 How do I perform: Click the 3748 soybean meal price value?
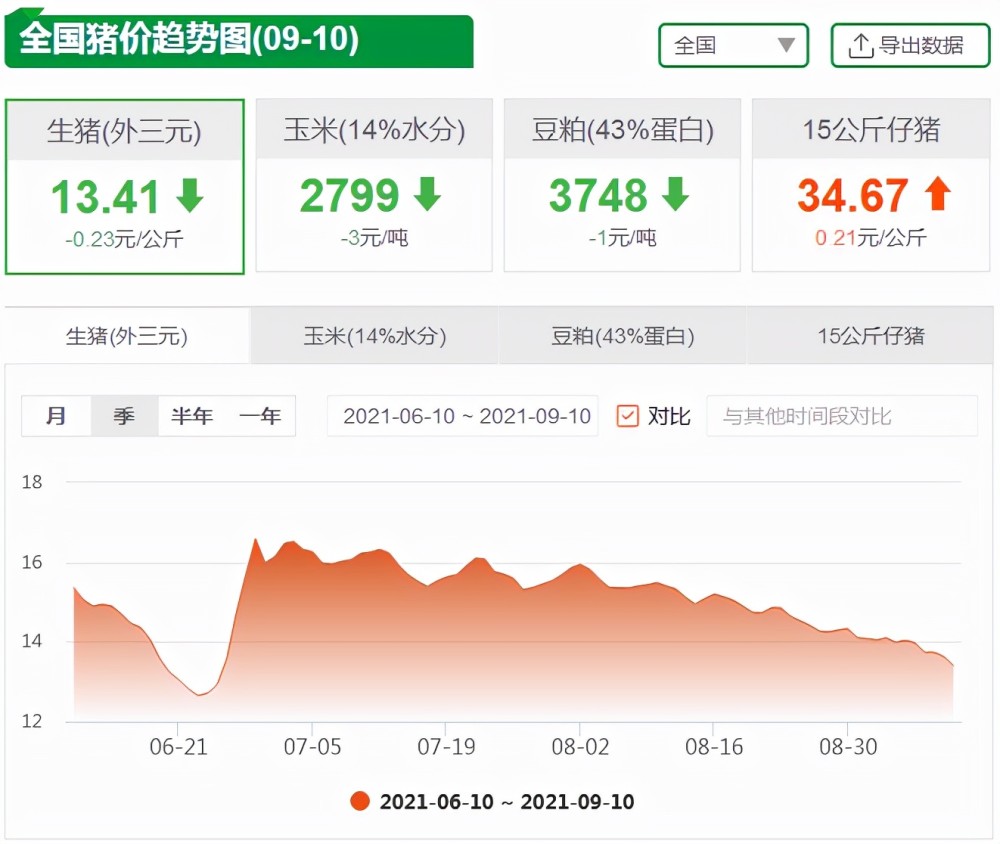598,195
